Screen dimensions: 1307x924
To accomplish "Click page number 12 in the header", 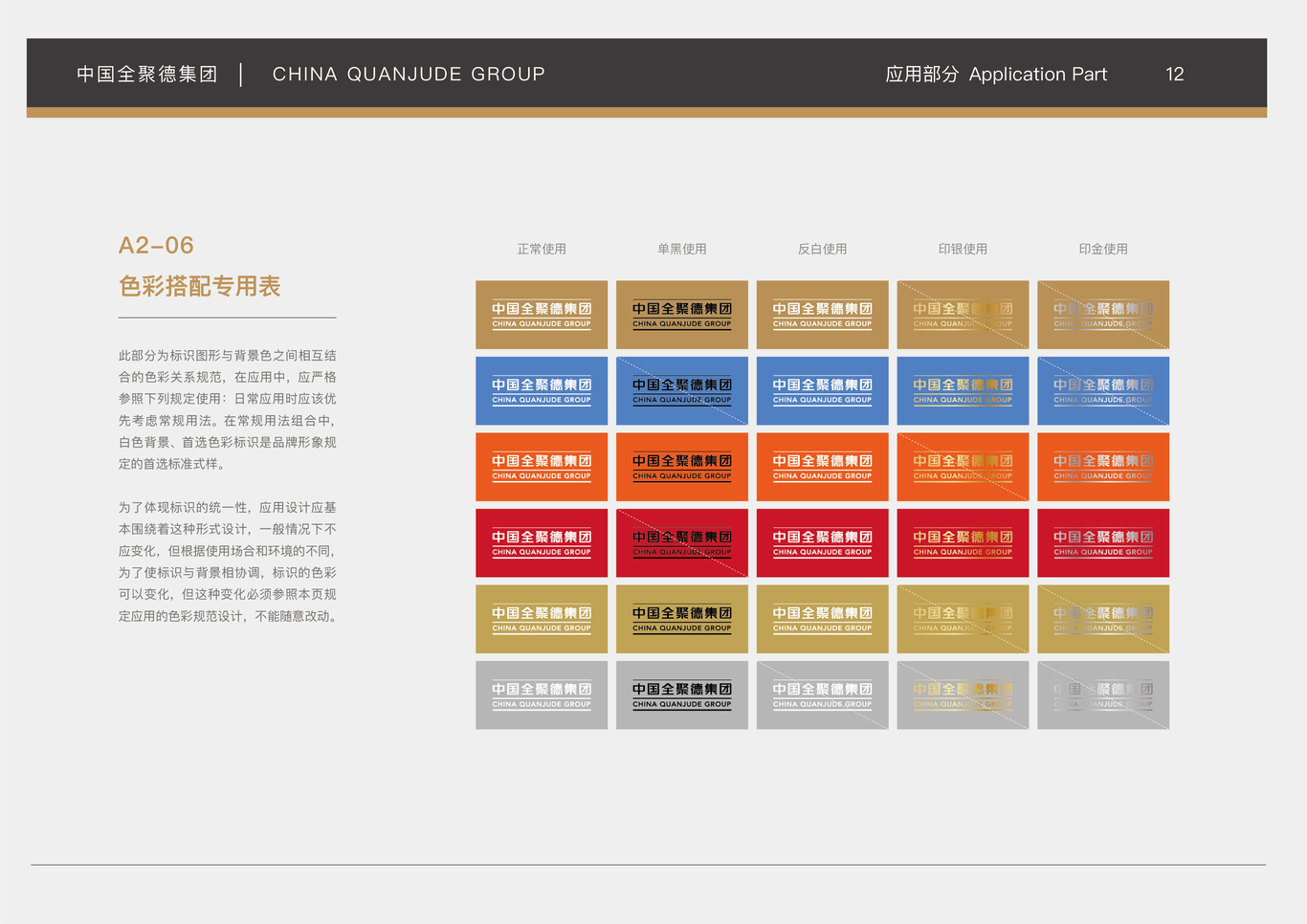I will pos(1175,74).
